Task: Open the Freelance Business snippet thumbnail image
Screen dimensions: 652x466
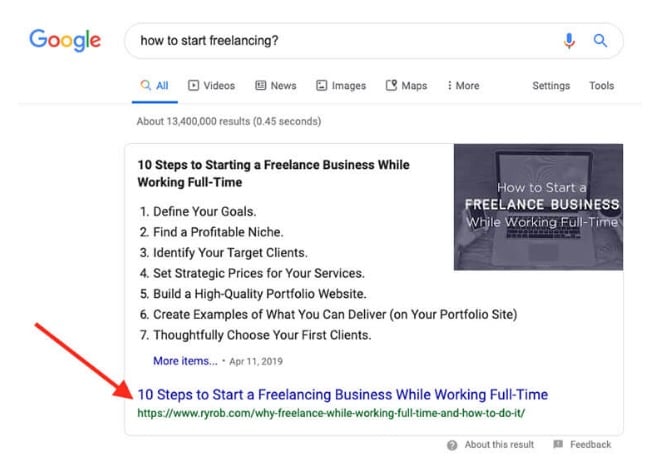Action: [538, 207]
